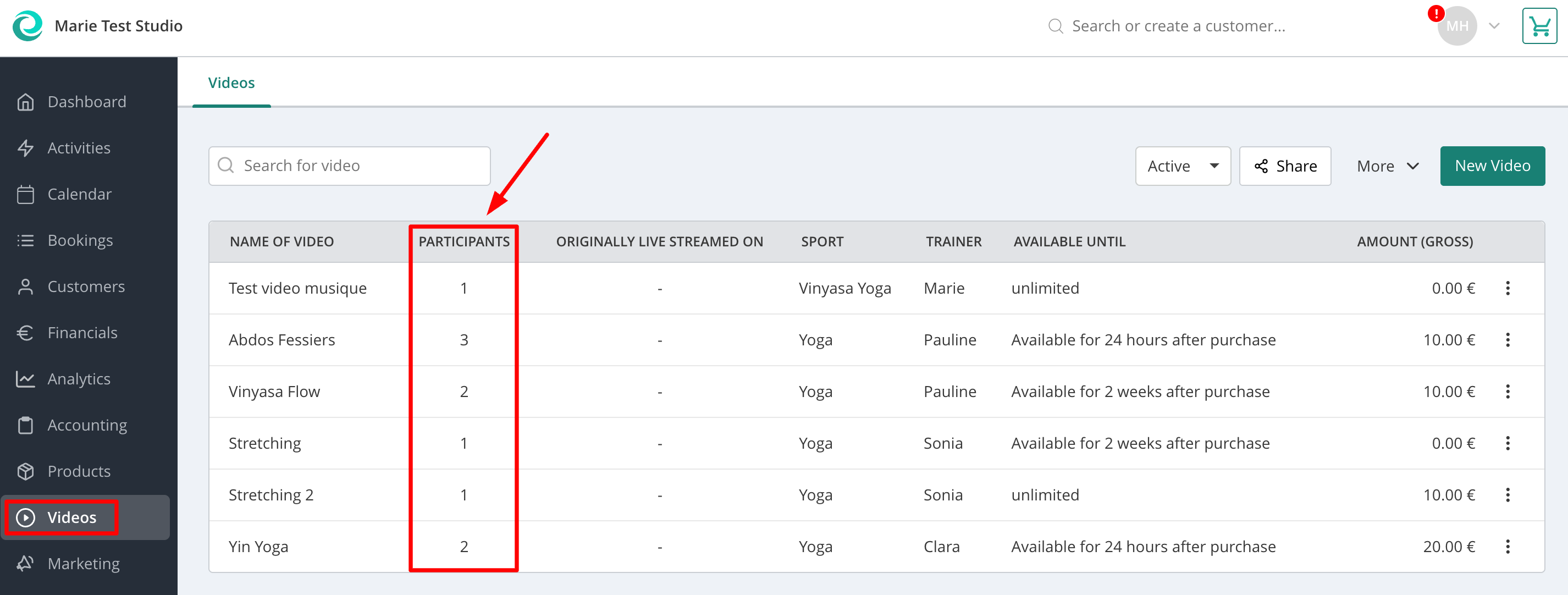Open Bookings in the sidebar

pos(80,240)
